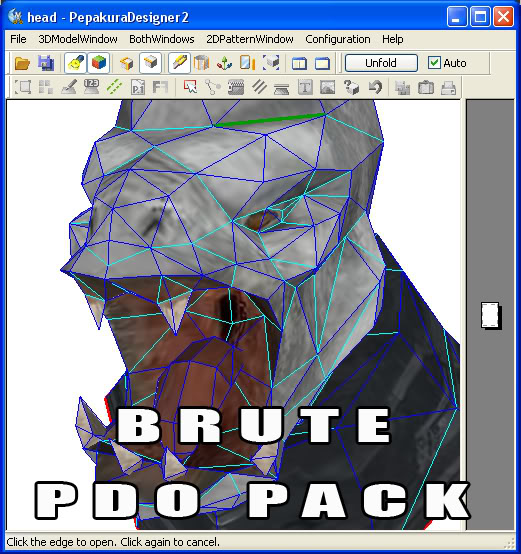The height and width of the screenshot is (554, 521).
Task: Open the Help menu
Action: point(393,39)
